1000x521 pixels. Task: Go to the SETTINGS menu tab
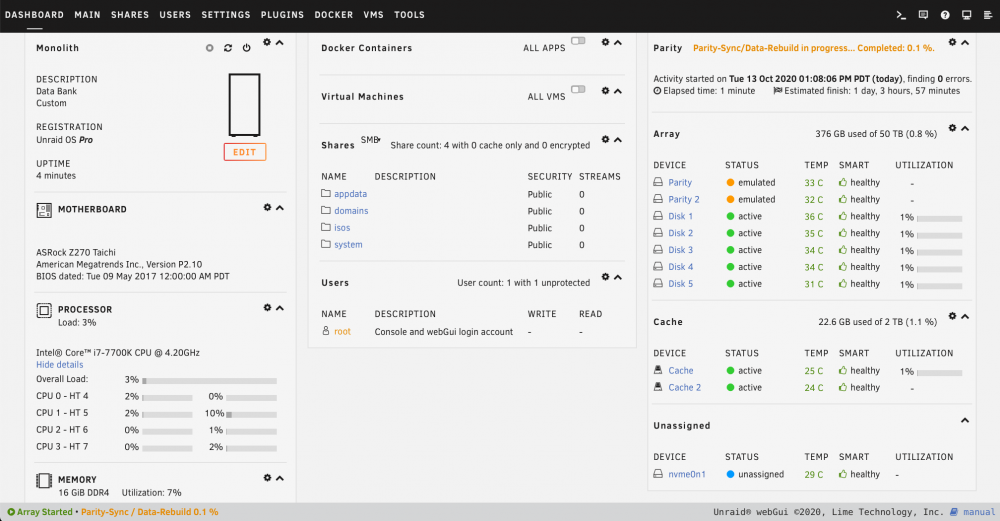226,15
